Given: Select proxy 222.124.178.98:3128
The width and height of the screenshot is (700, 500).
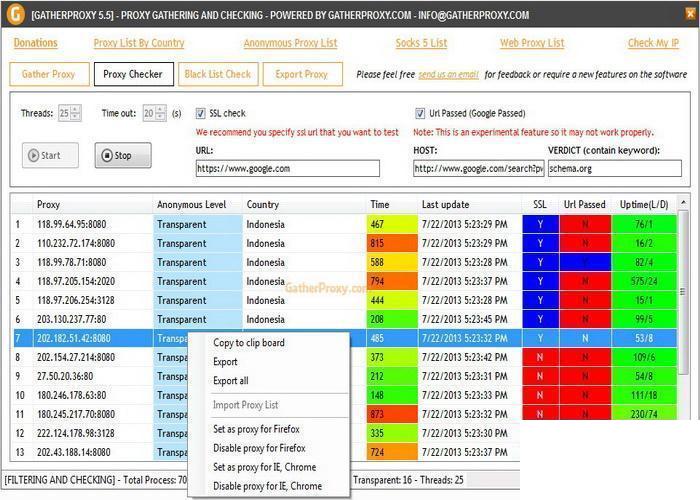Looking at the screenshot, I should point(76,433).
